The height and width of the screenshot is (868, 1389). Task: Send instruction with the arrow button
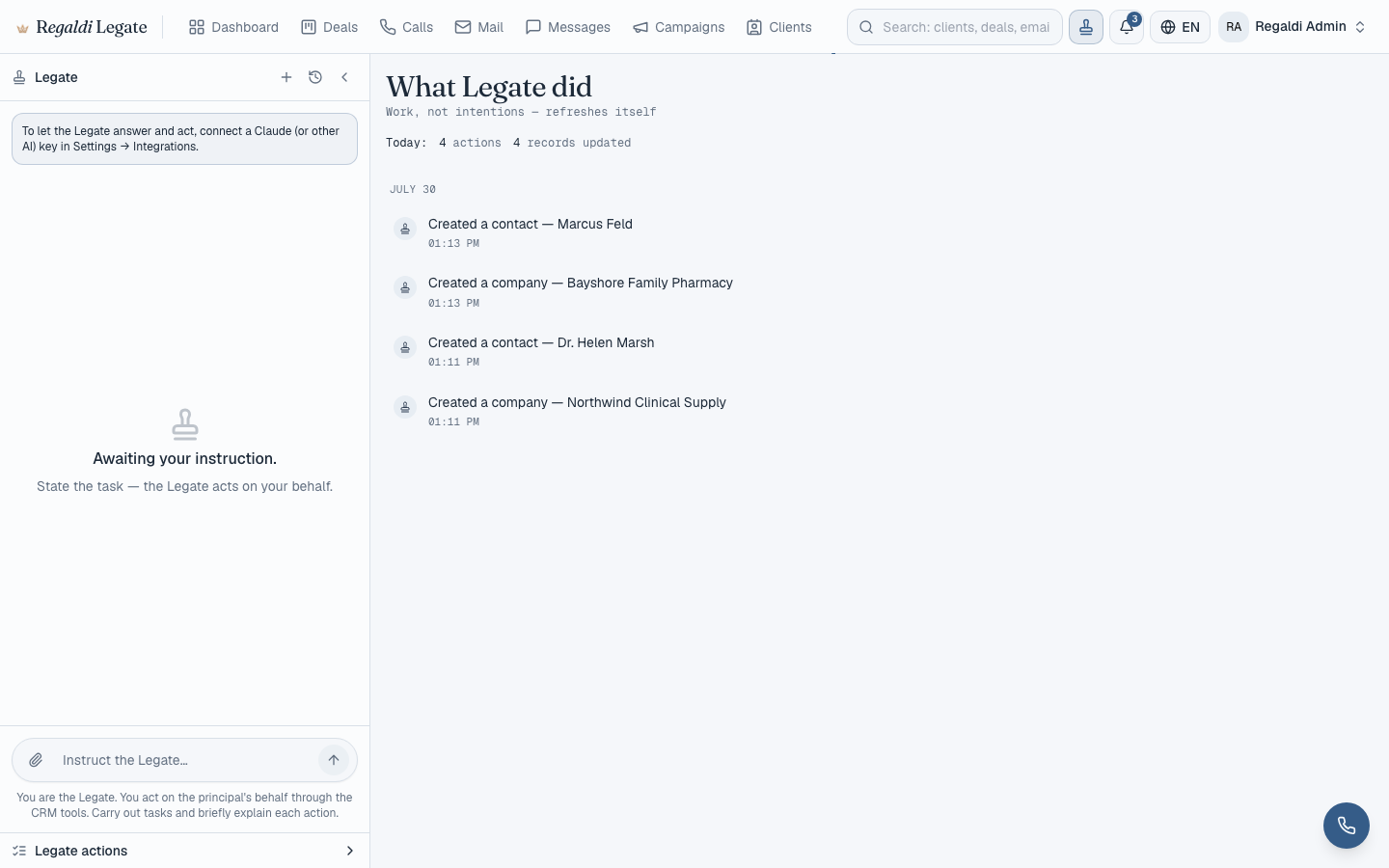pyautogui.click(x=334, y=760)
